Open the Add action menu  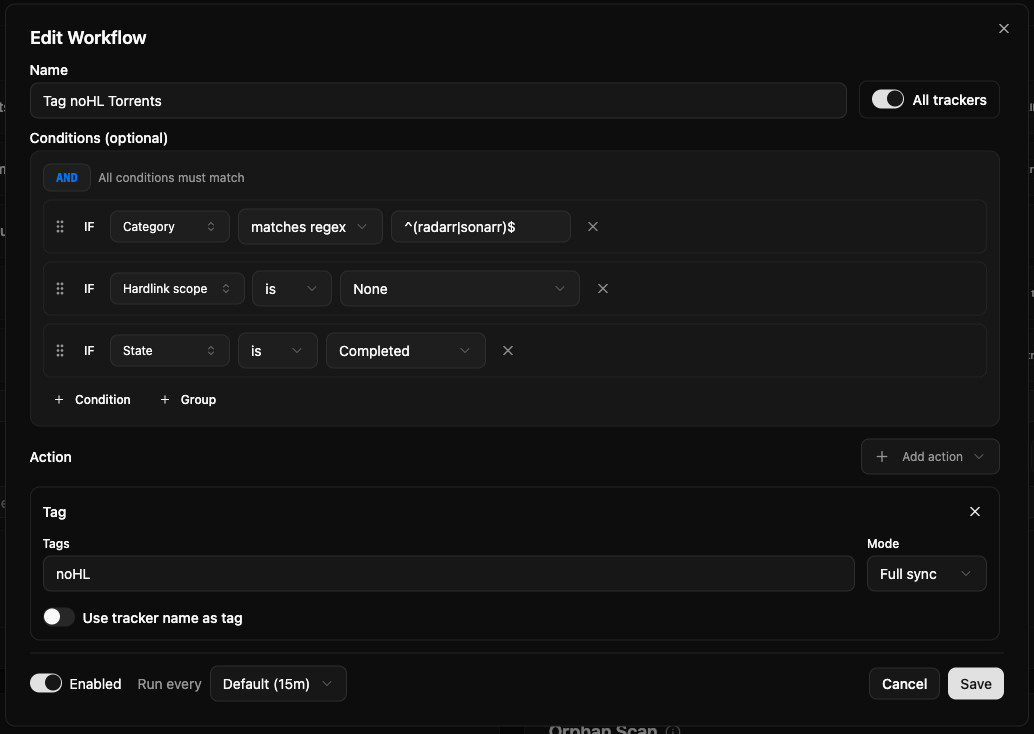930,457
